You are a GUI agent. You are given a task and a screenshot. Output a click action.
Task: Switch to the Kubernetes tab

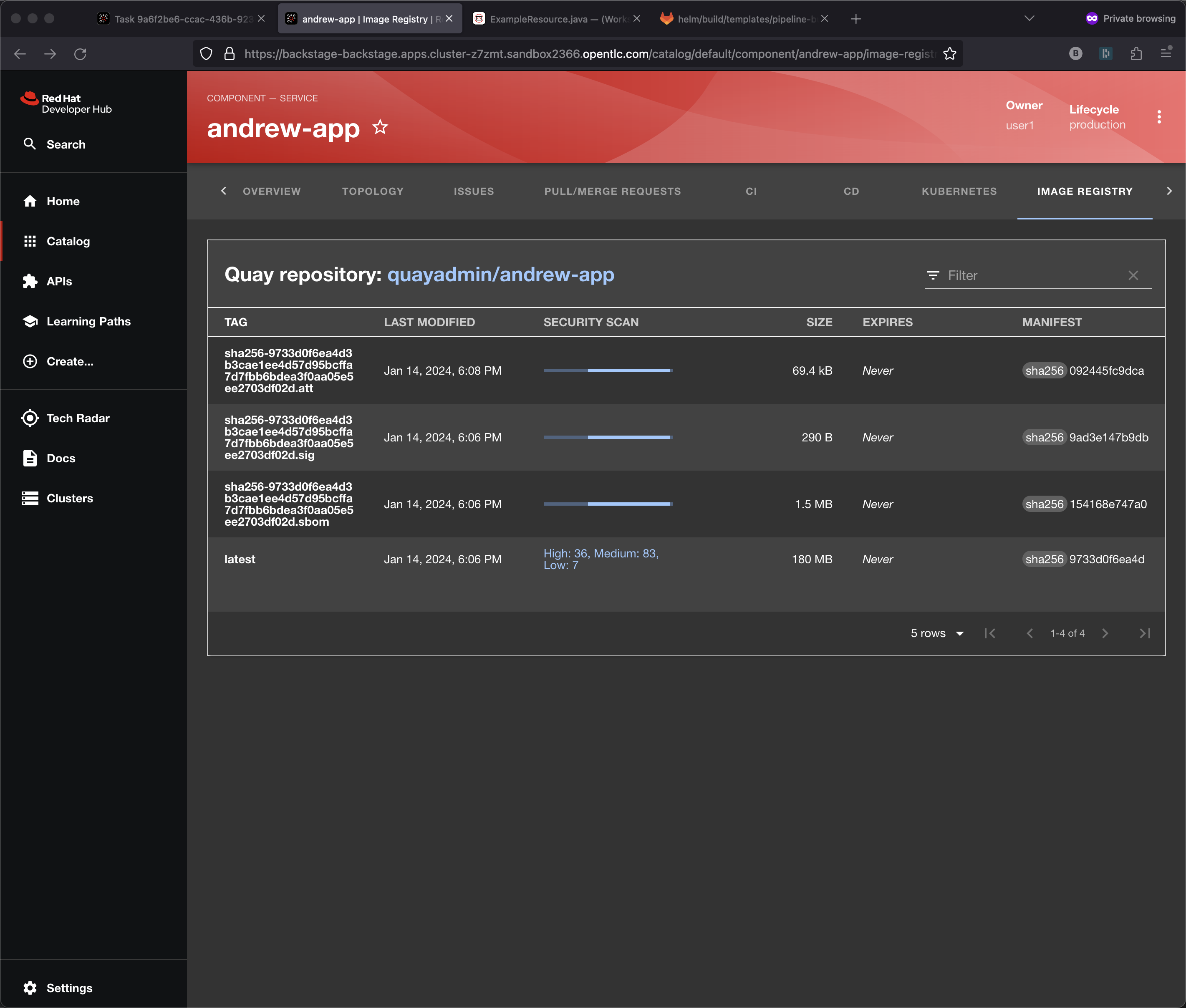[959, 192]
